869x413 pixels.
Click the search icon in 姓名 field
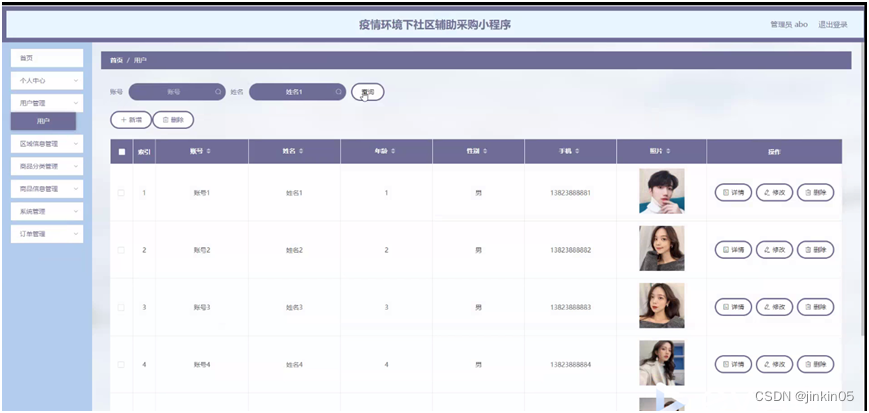click(338, 92)
